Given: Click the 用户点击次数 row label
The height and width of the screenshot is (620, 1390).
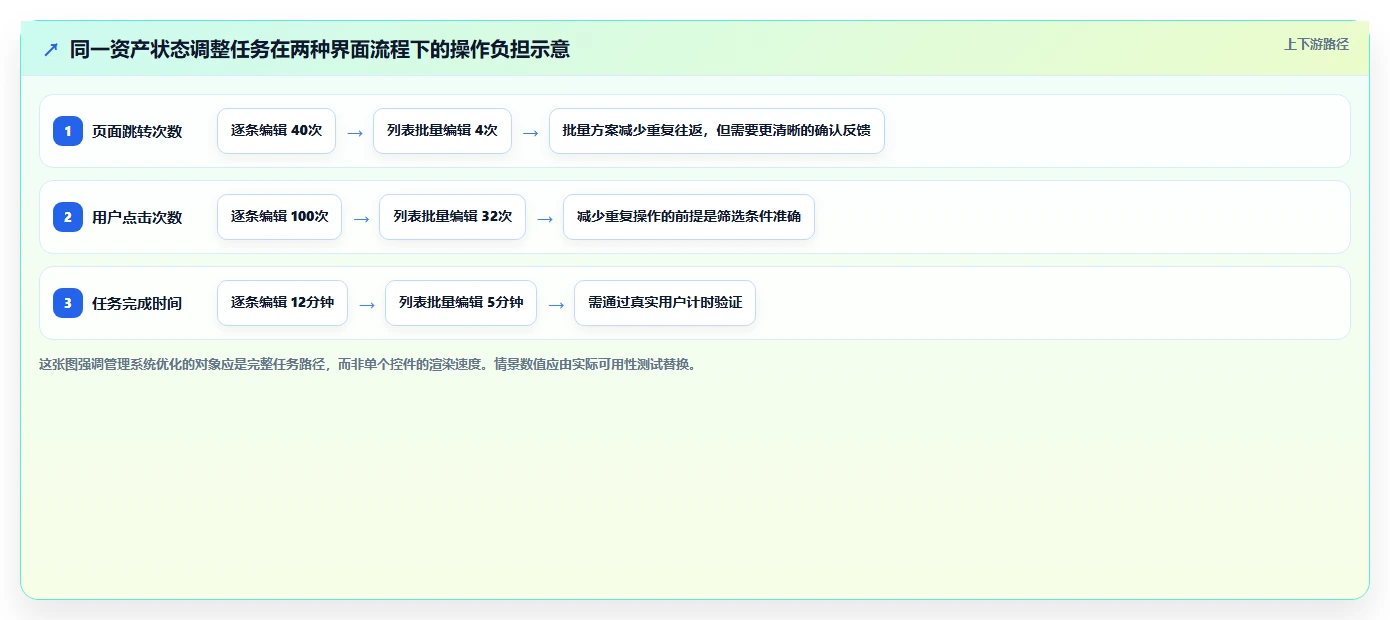Looking at the screenshot, I should click(x=137, y=217).
